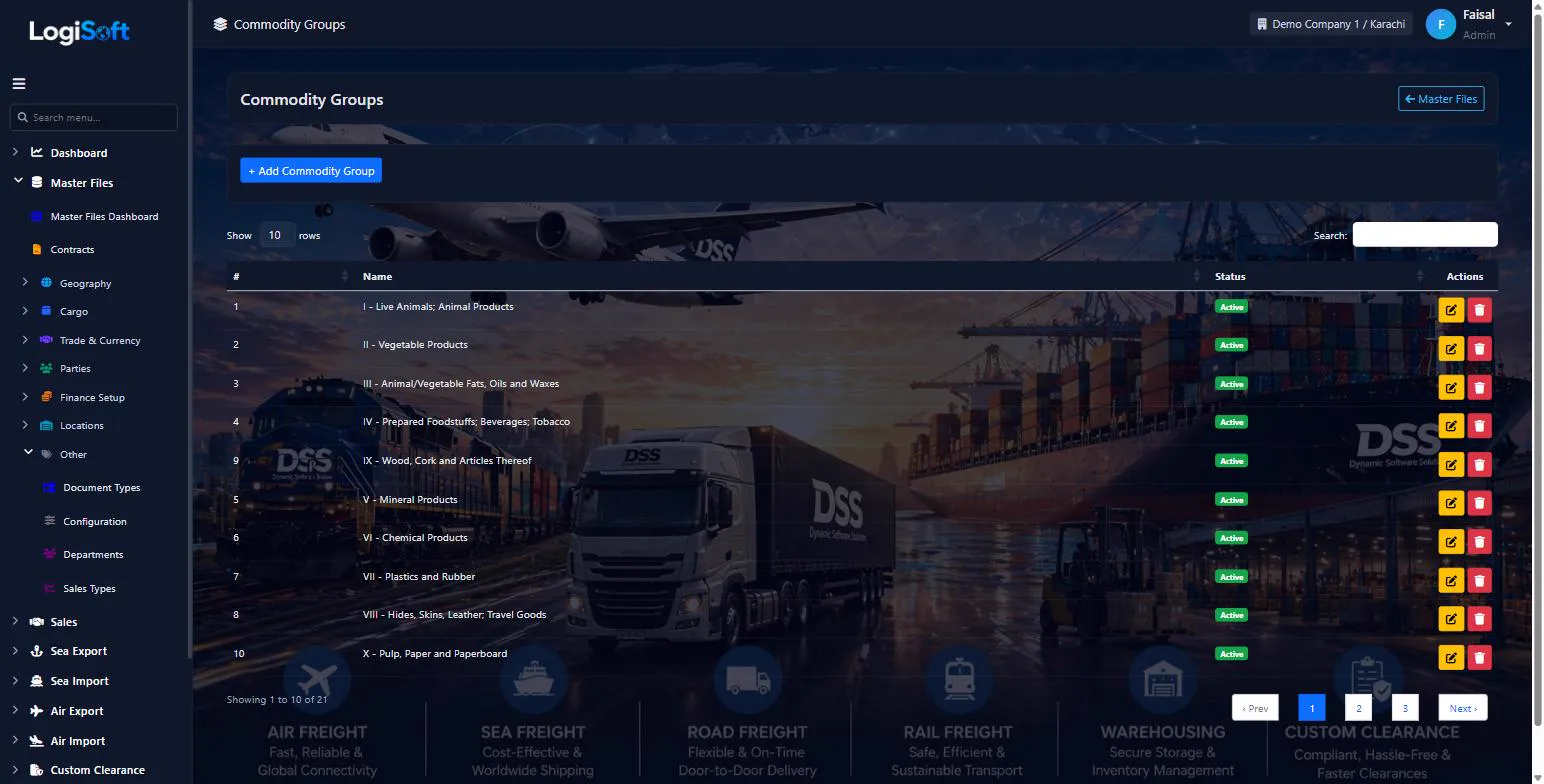Delete the Pulp, Paper and Paperboard row

point(1479,657)
